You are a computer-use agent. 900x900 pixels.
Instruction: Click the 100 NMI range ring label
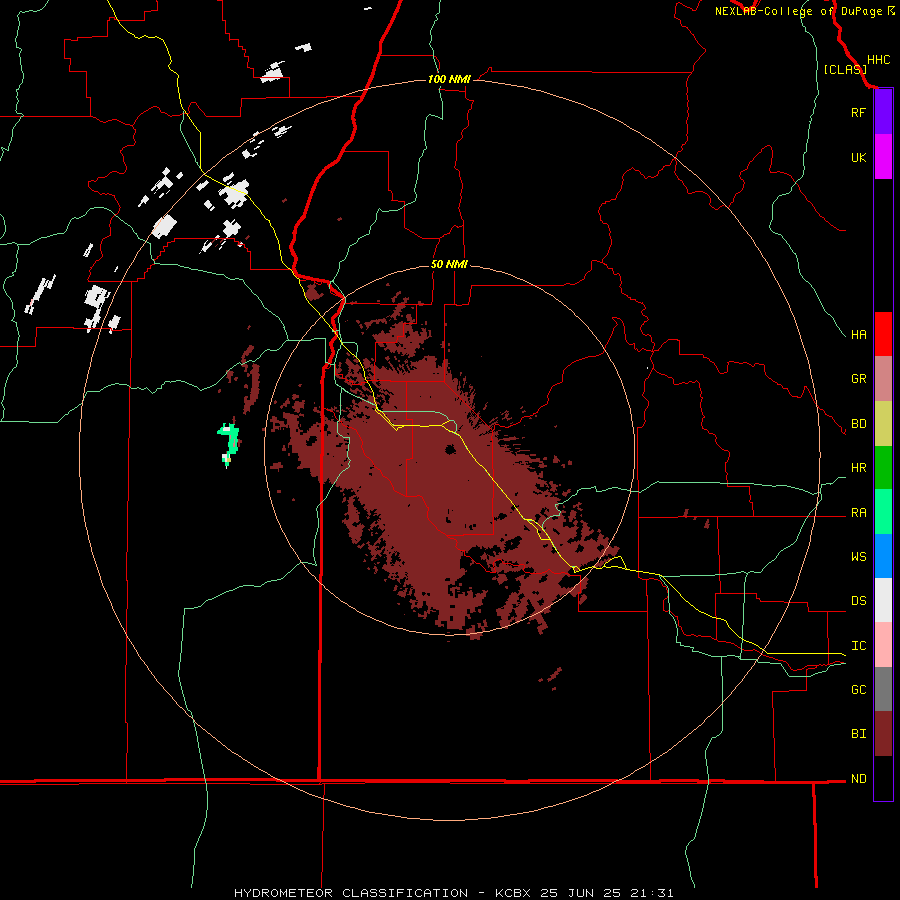[x=449, y=79]
